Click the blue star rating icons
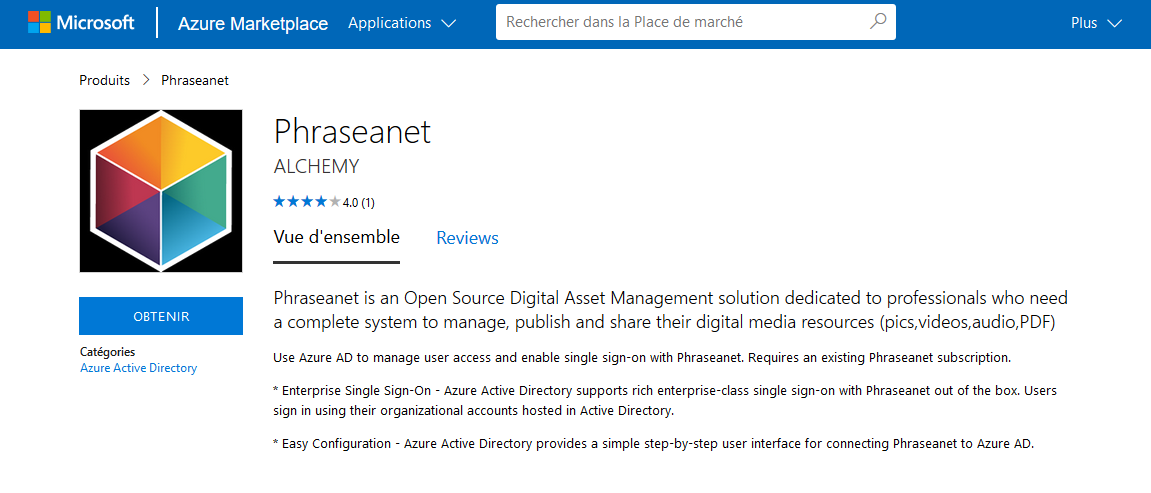The width and height of the screenshot is (1151, 493). (x=306, y=202)
